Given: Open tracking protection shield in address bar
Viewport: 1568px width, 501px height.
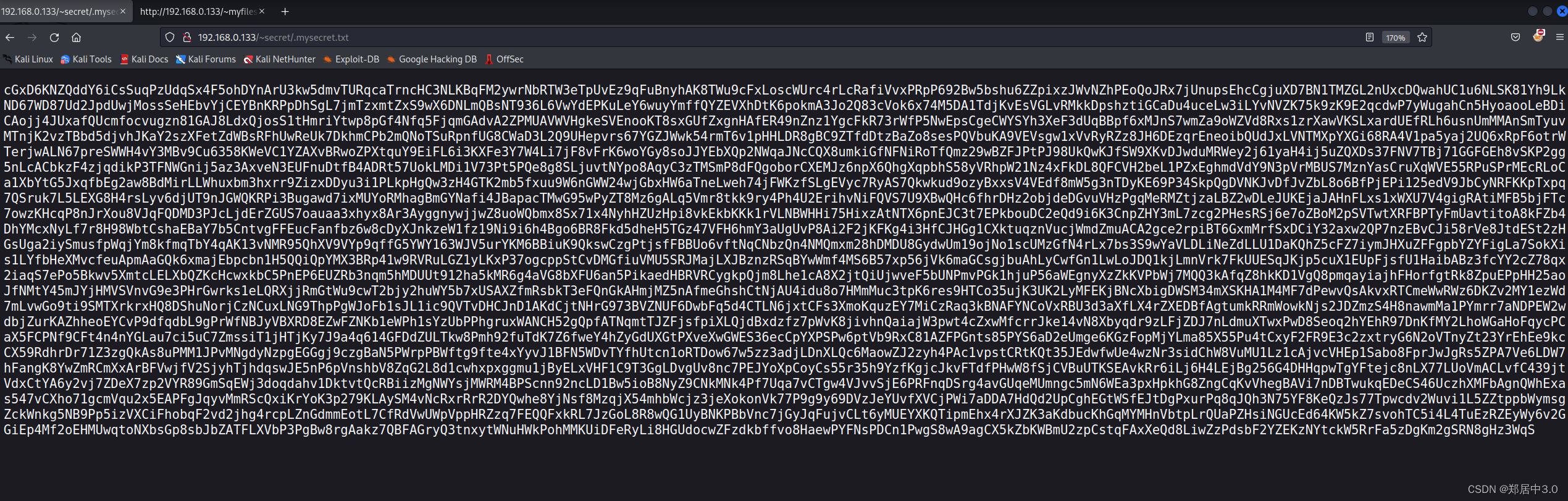Looking at the screenshot, I should [x=170, y=38].
